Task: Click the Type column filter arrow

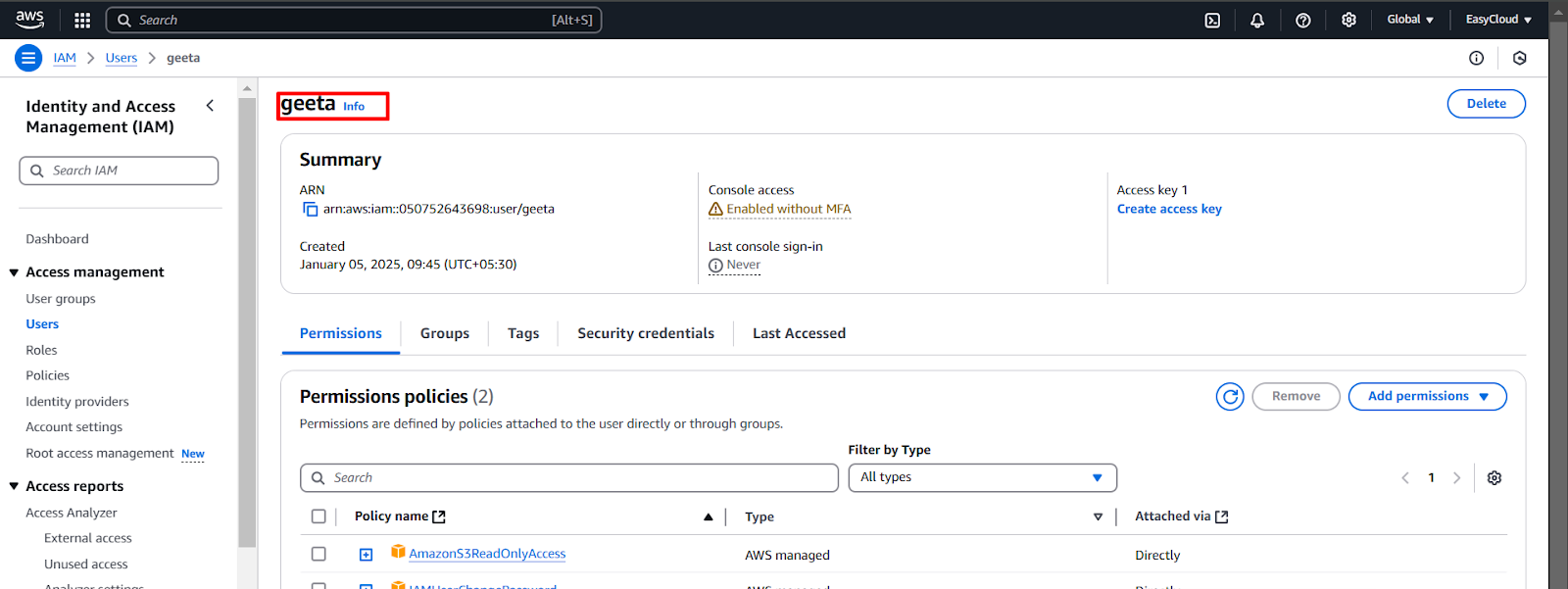Action: click(x=1098, y=516)
